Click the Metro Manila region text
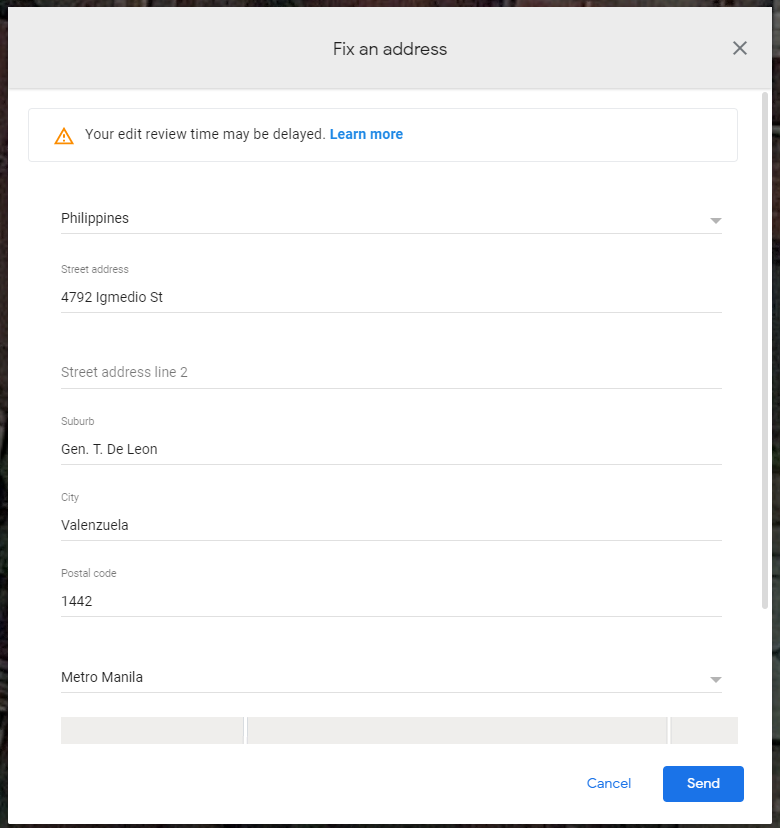The height and width of the screenshot is (828, 780). [x=102, y=677]
